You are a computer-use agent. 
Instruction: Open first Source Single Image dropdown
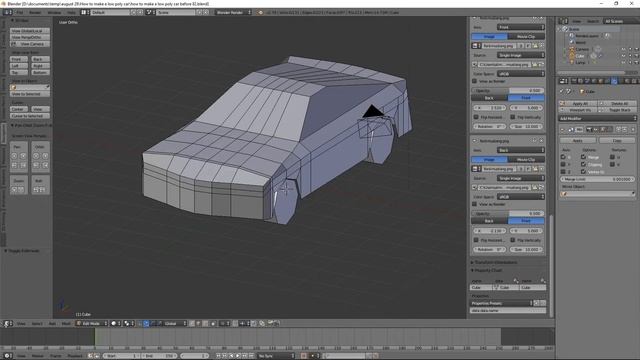pyautogui.click(x=520, y=55)
